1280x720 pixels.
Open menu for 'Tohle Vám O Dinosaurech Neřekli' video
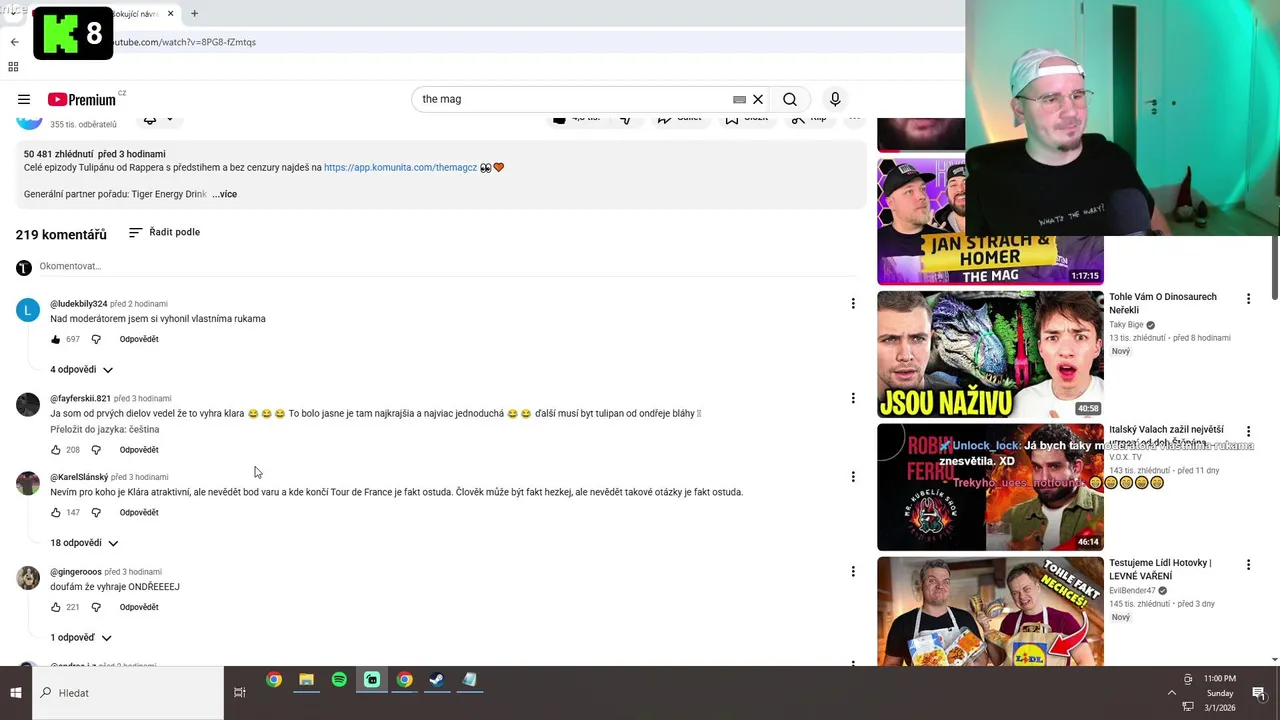pyautogui.click(x=1248, y=299)
